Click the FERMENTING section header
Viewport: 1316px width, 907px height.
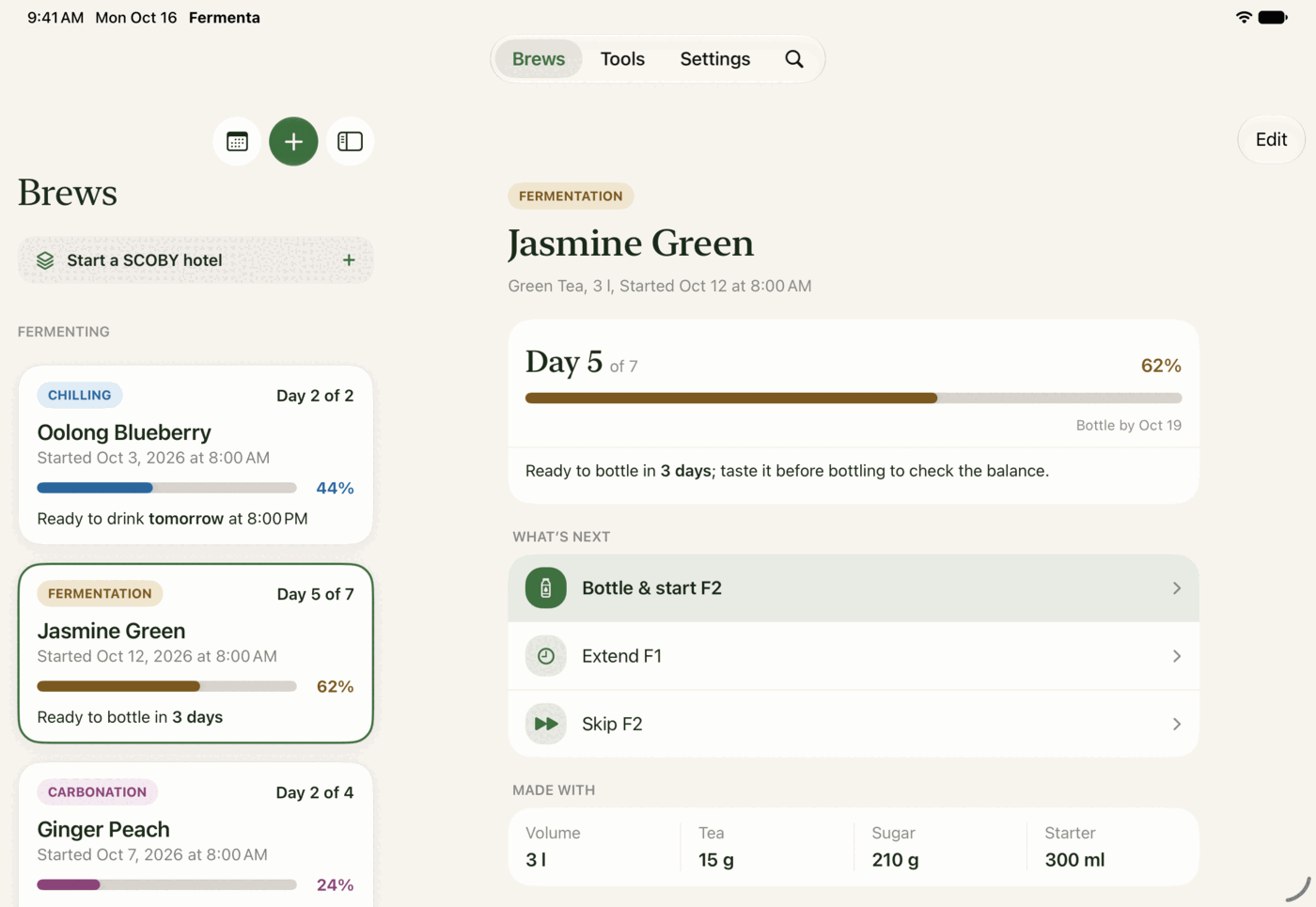(x=64, y=332)
